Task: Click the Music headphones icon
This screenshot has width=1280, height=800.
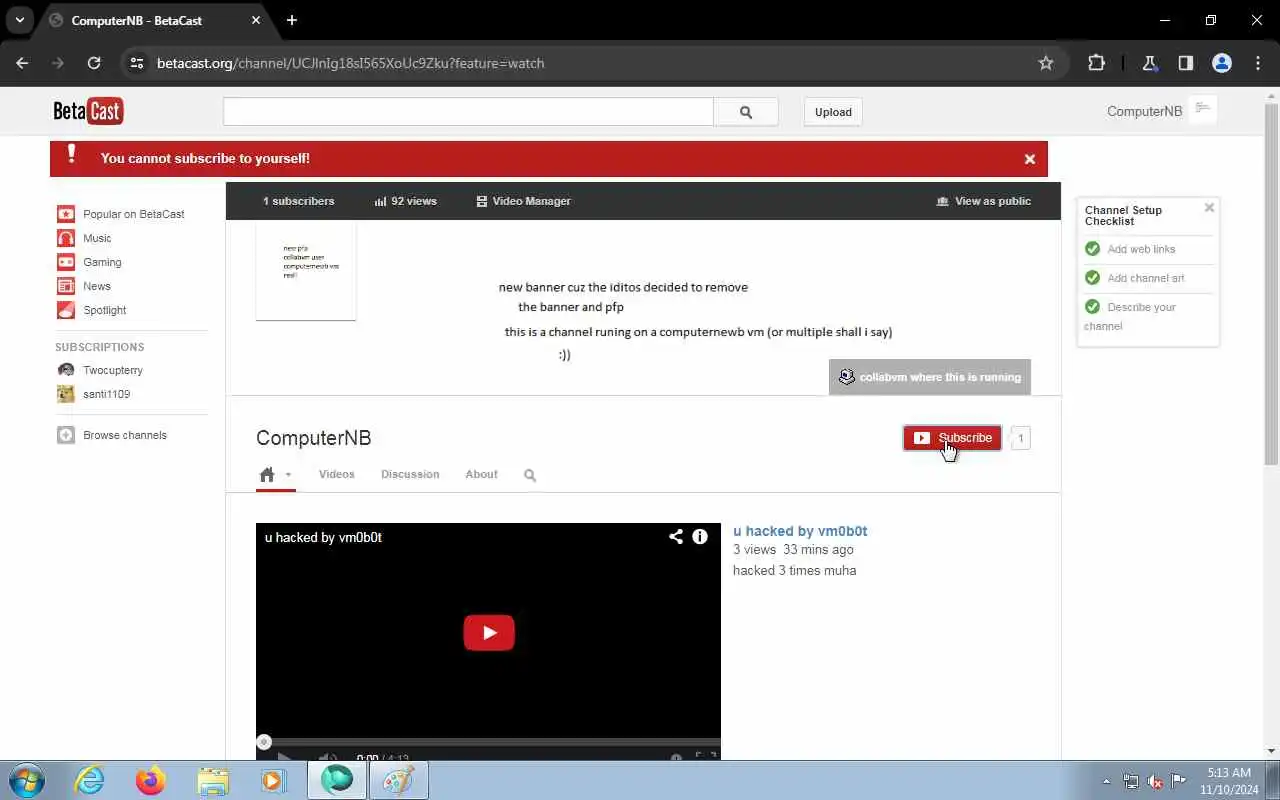Action: click(66, 238)
